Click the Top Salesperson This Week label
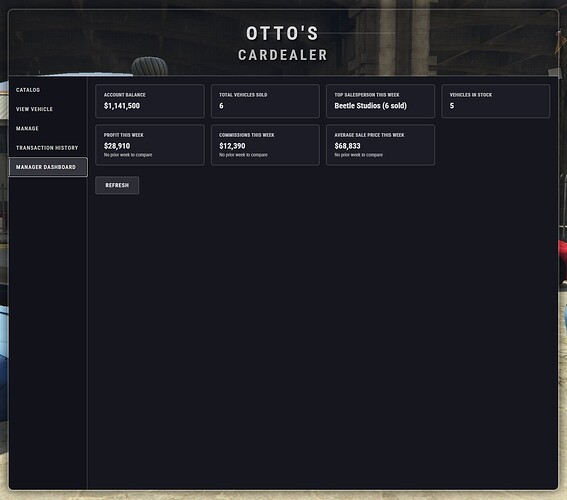The width and height of the screenshot is (567, 500). pos(367,95)
